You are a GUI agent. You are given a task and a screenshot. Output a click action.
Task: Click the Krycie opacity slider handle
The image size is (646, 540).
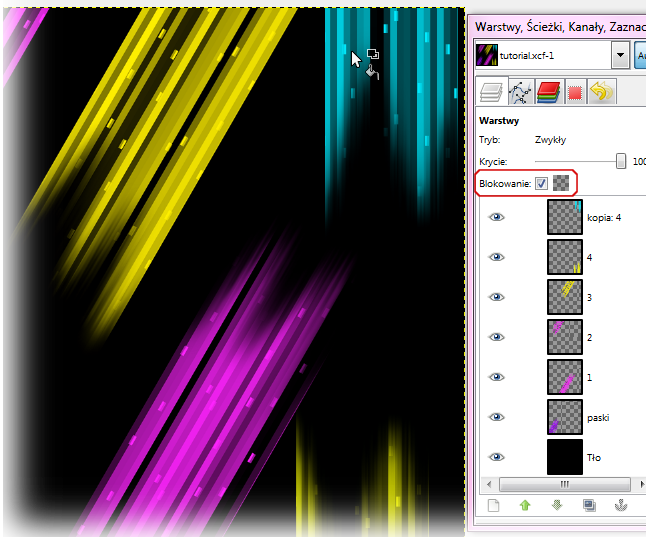pos(621,161)
